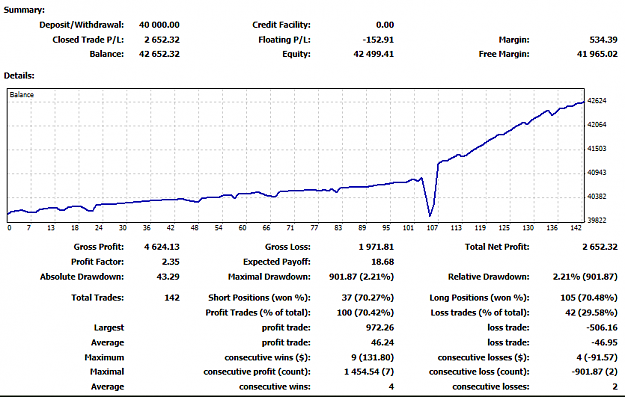
Task: Click the Profit Factor label
Action: click(97, 262)
